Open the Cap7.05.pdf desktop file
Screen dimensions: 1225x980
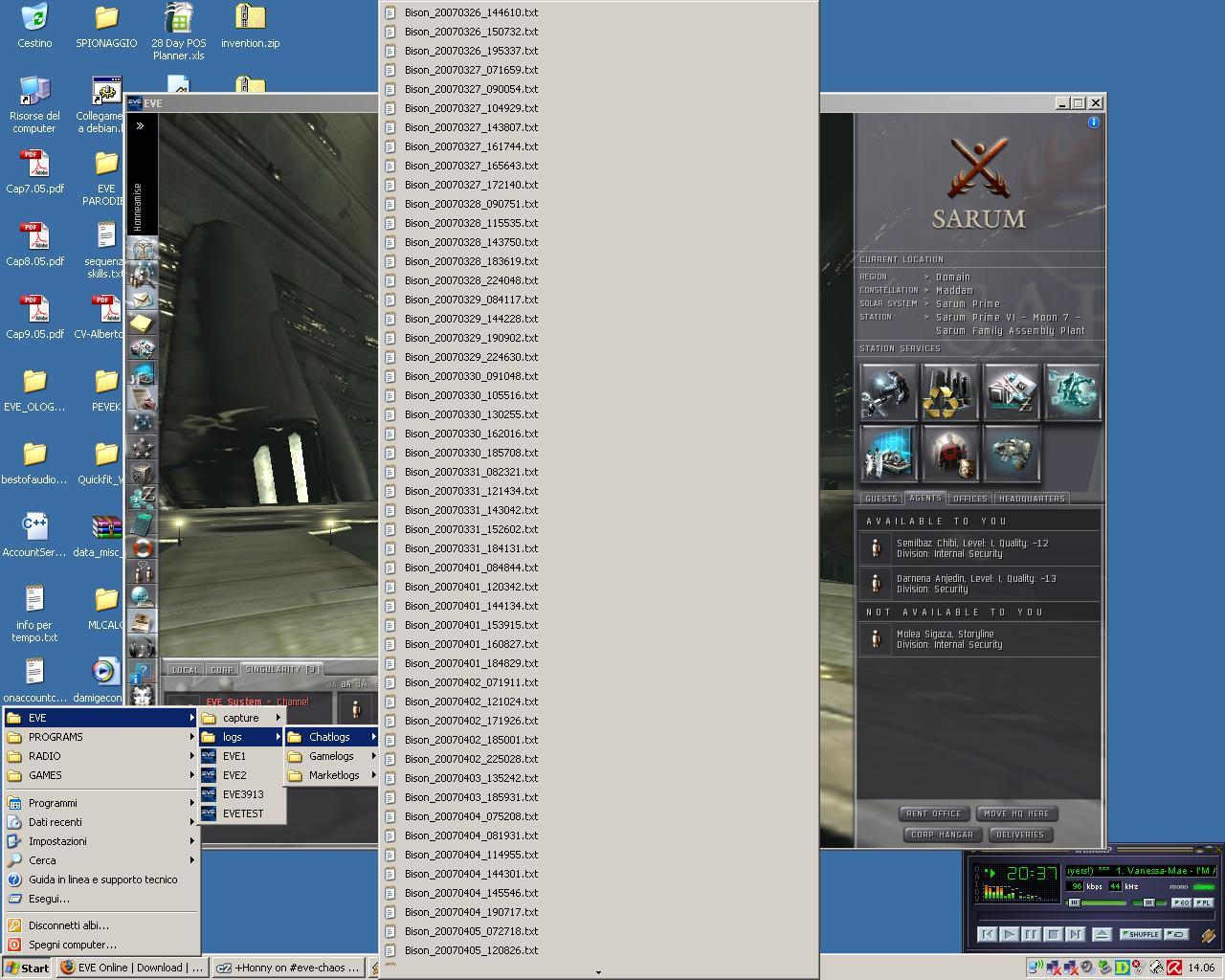coord(35,171)
